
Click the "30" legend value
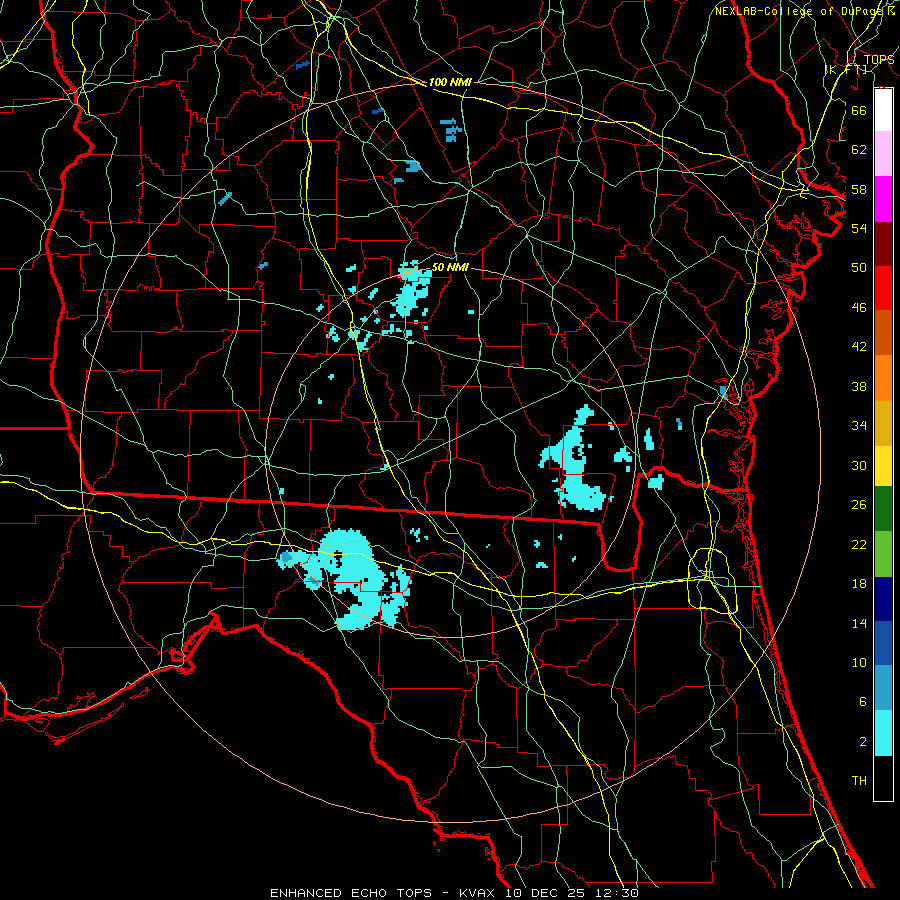point(859,465)
